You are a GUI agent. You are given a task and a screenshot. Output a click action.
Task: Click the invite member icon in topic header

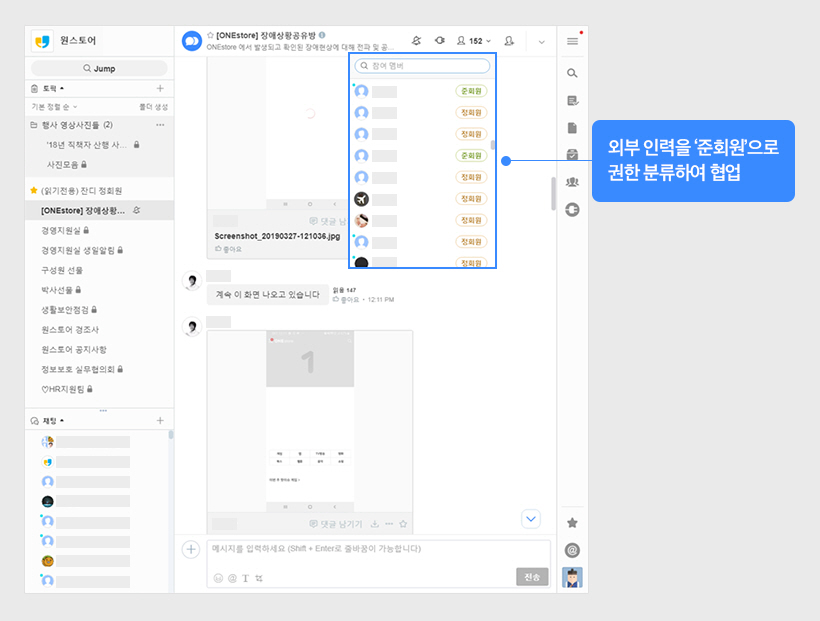509,41
